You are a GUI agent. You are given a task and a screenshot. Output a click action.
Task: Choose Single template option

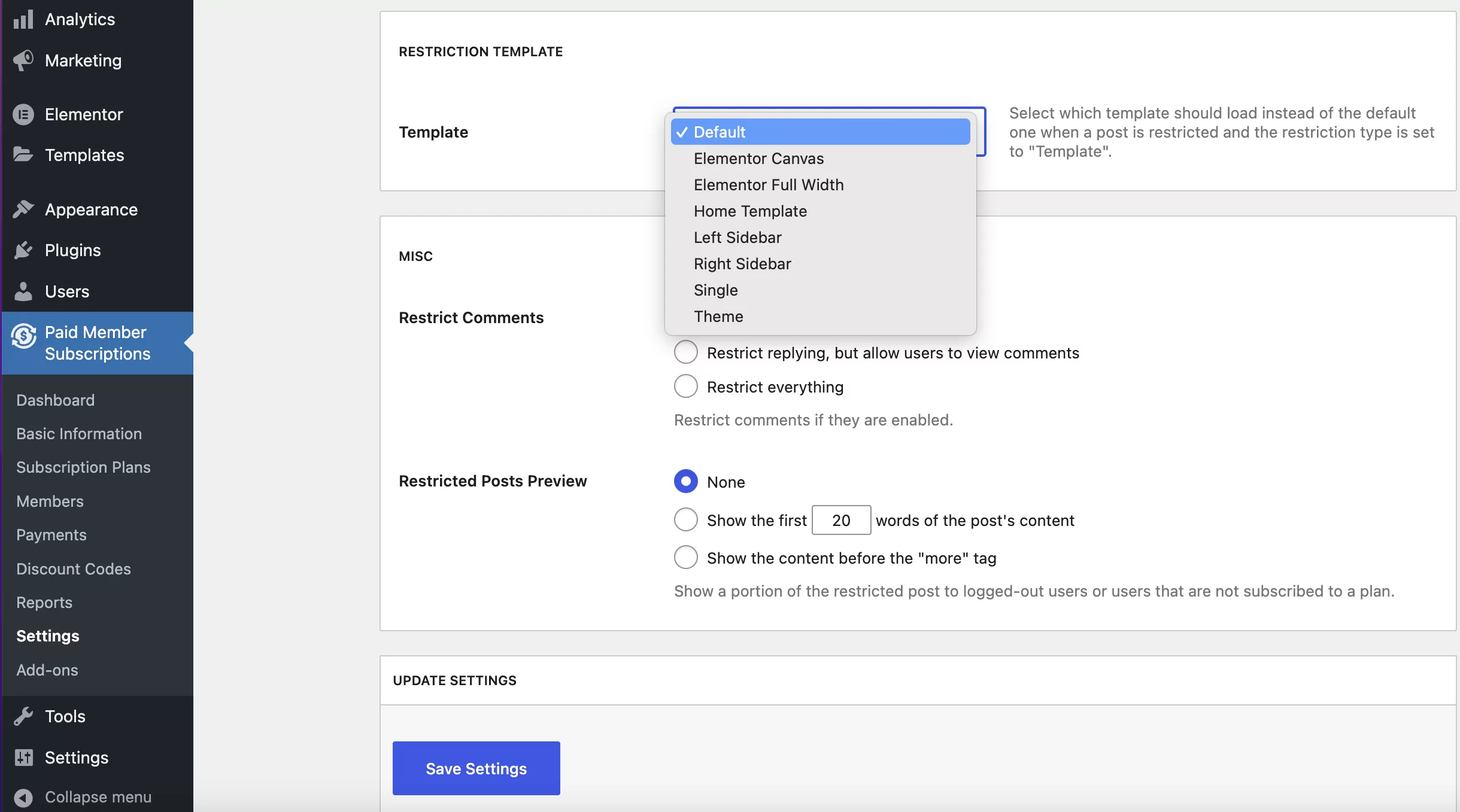pos(821,290)
